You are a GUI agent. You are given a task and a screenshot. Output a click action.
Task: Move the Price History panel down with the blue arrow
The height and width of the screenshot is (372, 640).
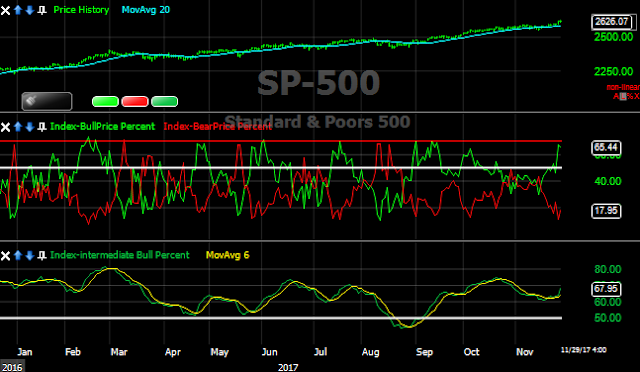[29, 10]
